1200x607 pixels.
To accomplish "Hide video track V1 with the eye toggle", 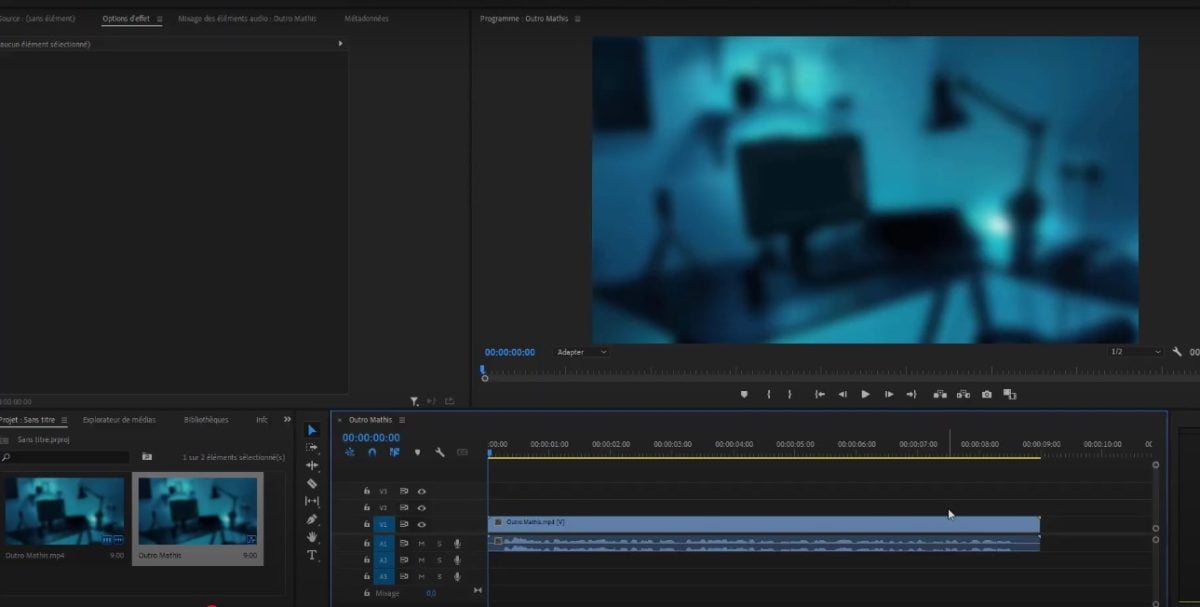I will tap(421, 524).
